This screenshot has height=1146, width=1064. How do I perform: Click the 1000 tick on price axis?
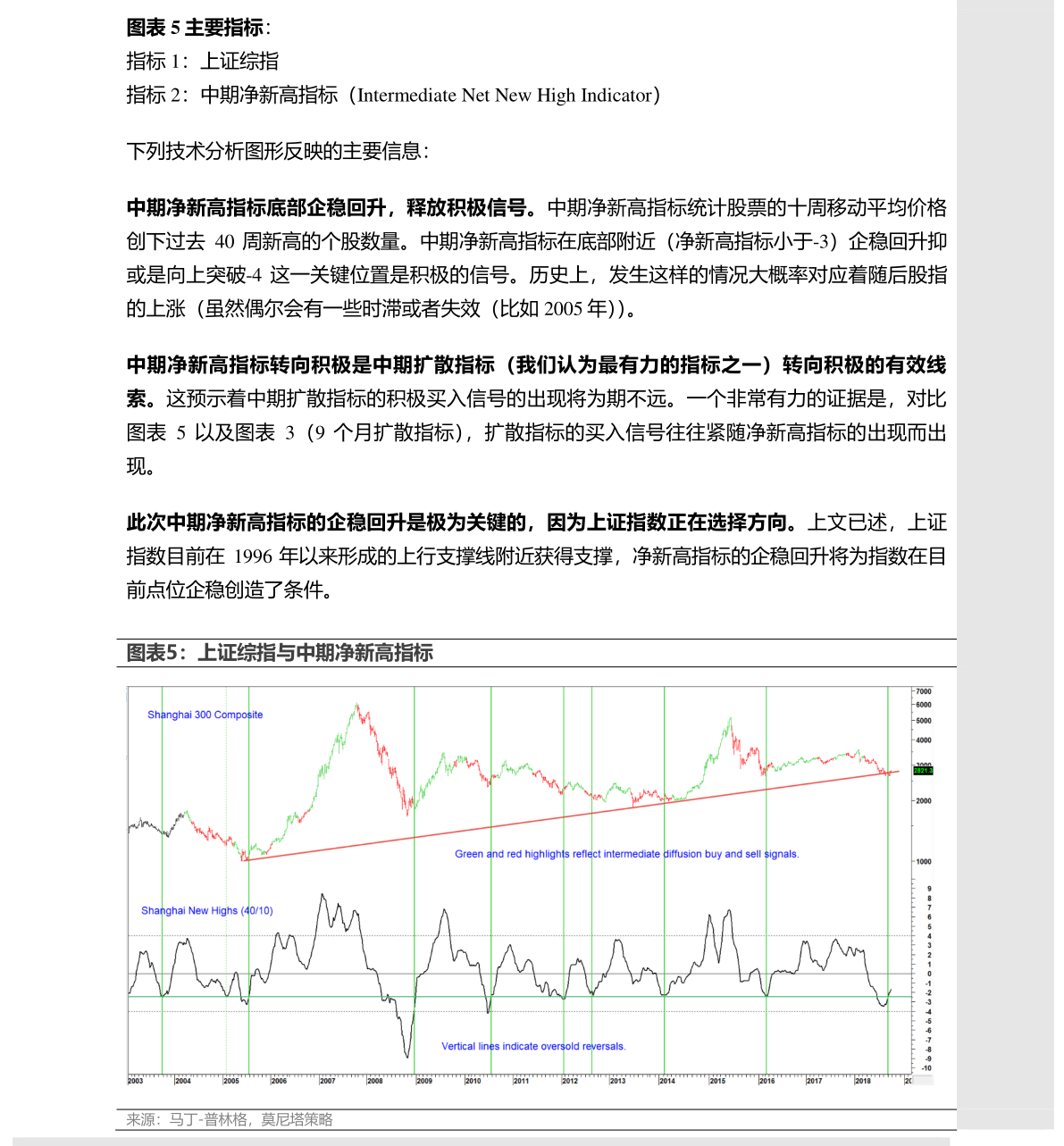(923, 862)
